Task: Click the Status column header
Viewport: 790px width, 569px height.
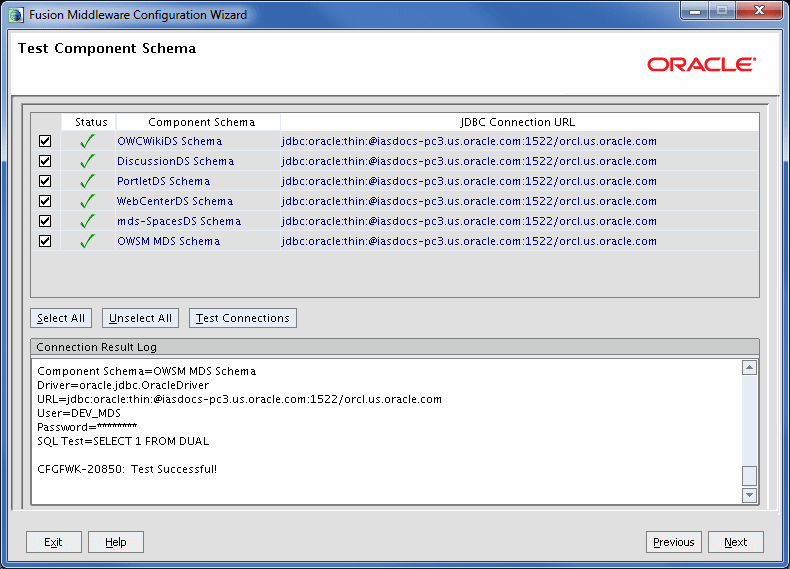Action: pyautogui.click(x=89, y=122)
